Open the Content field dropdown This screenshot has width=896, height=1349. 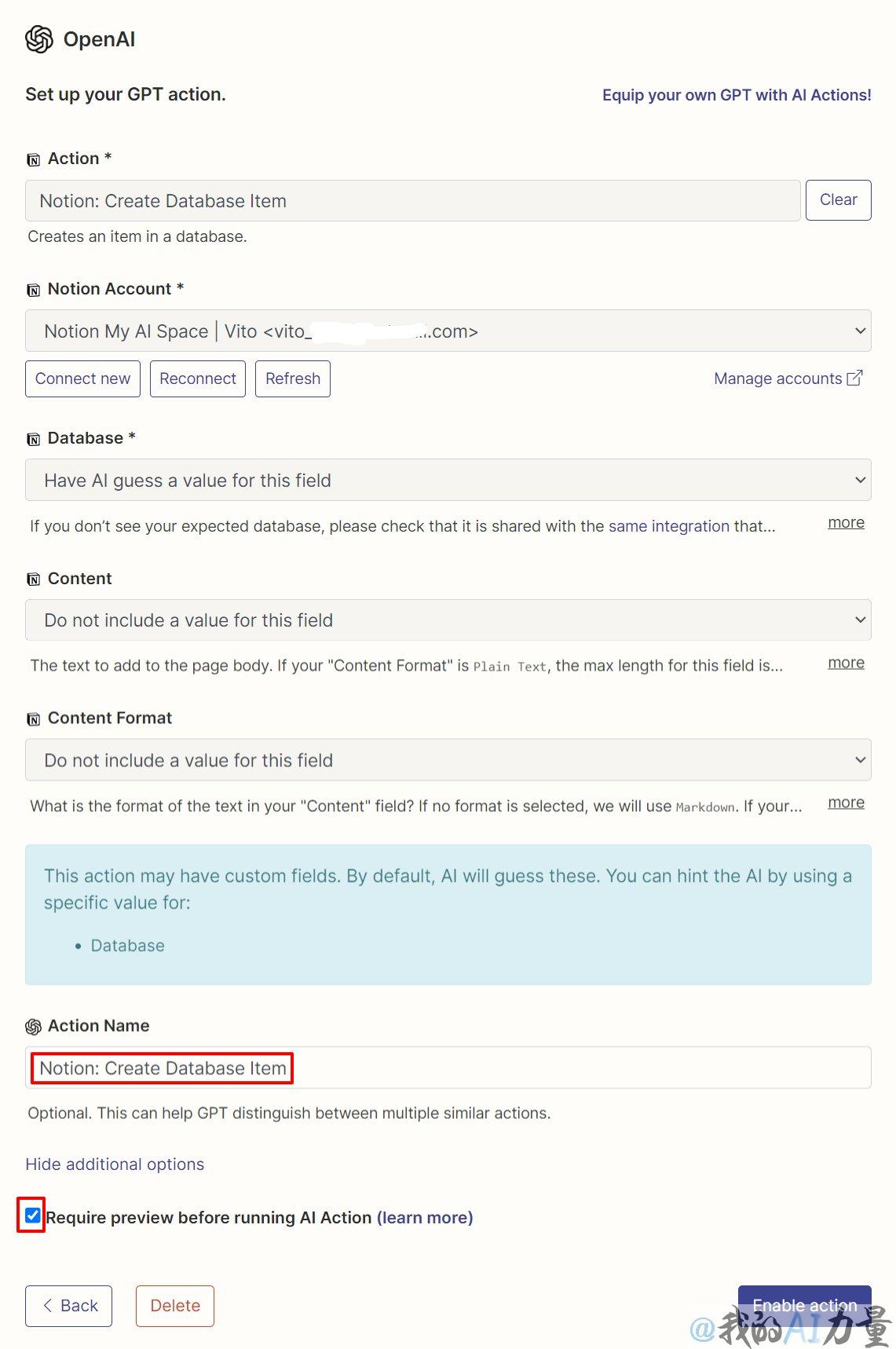pos(448,620)
